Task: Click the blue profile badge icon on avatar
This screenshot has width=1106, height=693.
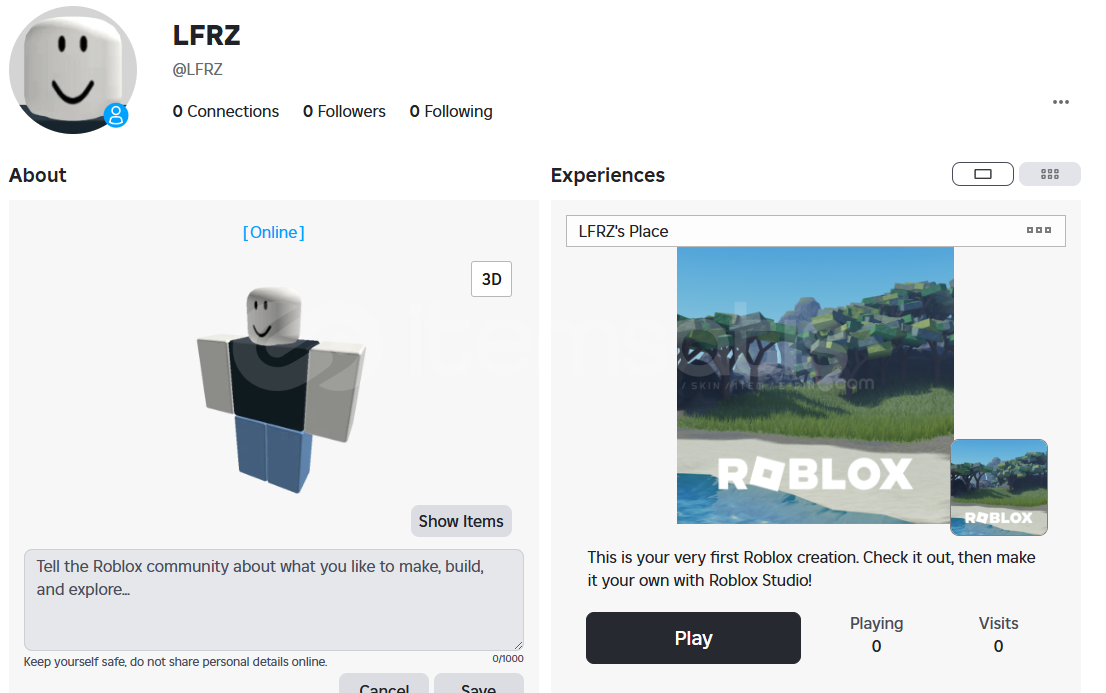Action: [x=117, y=115]
